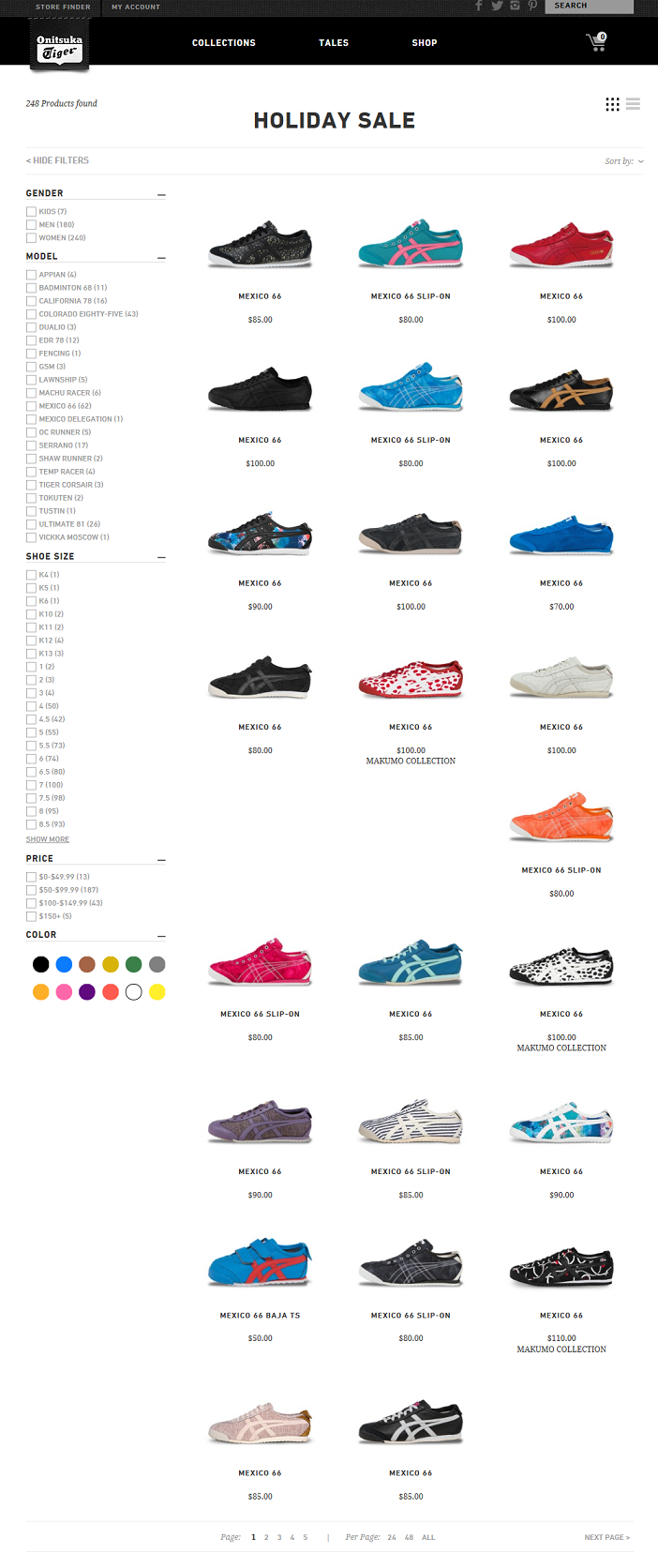Image resolution: width=658 pixels, height=1568 pixels.
Task: Switch to list view layout
Action: [x=634, y=104]
